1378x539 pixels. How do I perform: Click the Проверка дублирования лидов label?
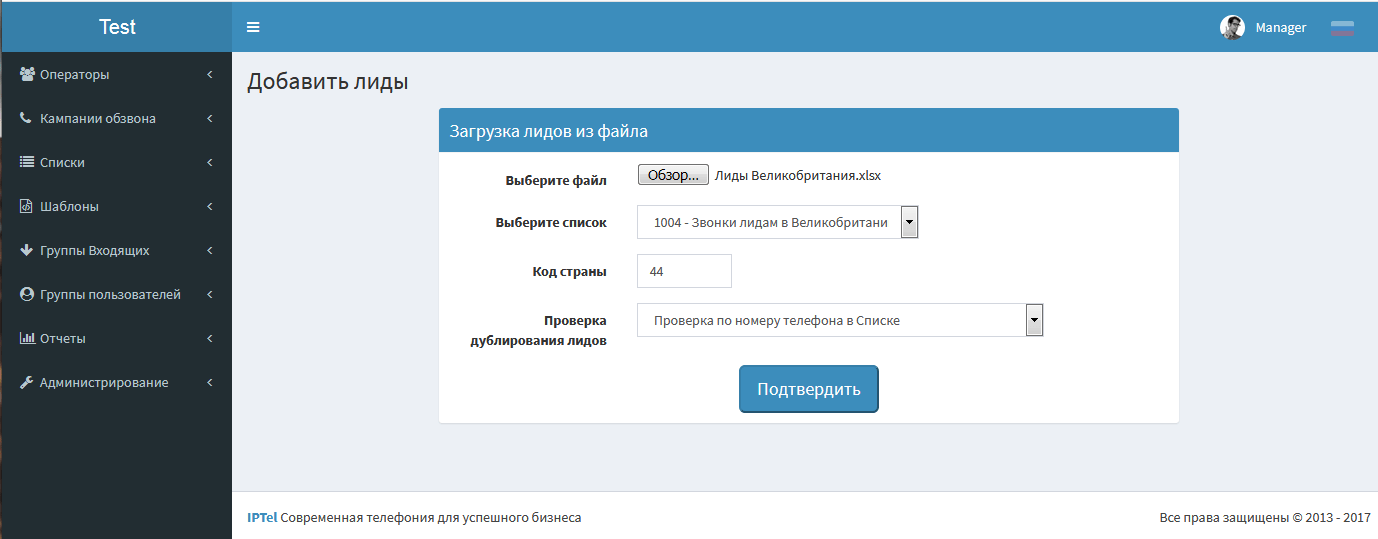tap(538, 330)
